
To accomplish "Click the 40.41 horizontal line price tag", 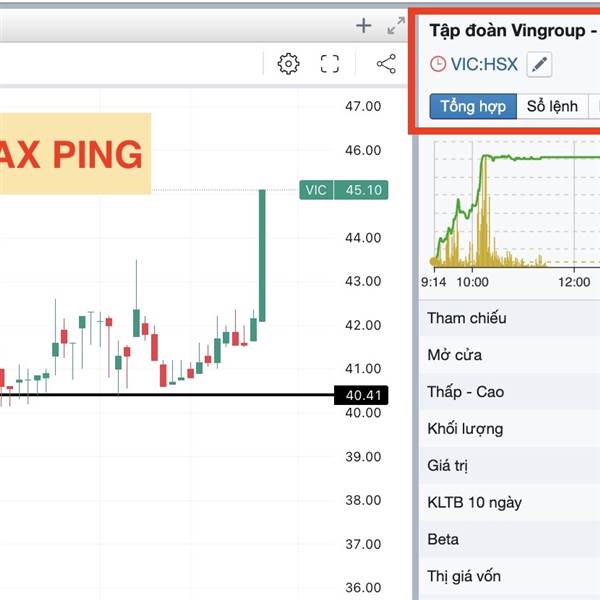I will (x=361, y=395).
